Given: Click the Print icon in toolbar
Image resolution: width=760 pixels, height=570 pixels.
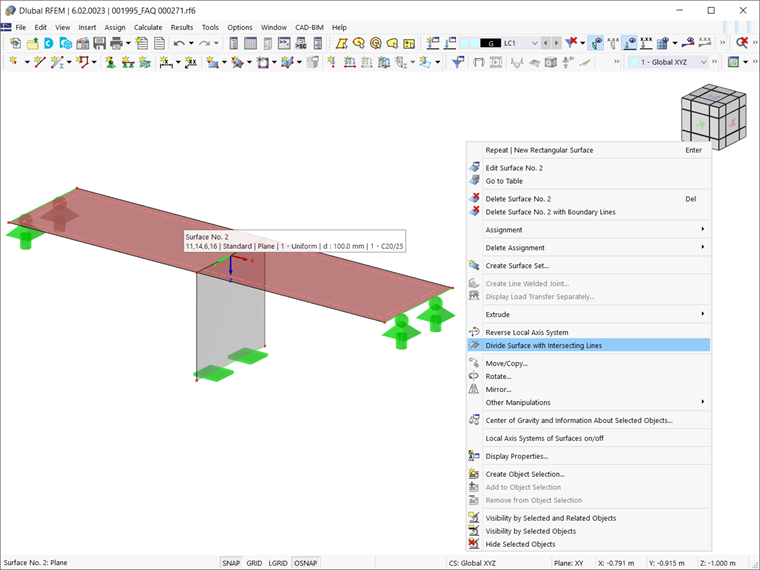Looking at the screenshot, I should pyautogui.click(x=116, y=43).
